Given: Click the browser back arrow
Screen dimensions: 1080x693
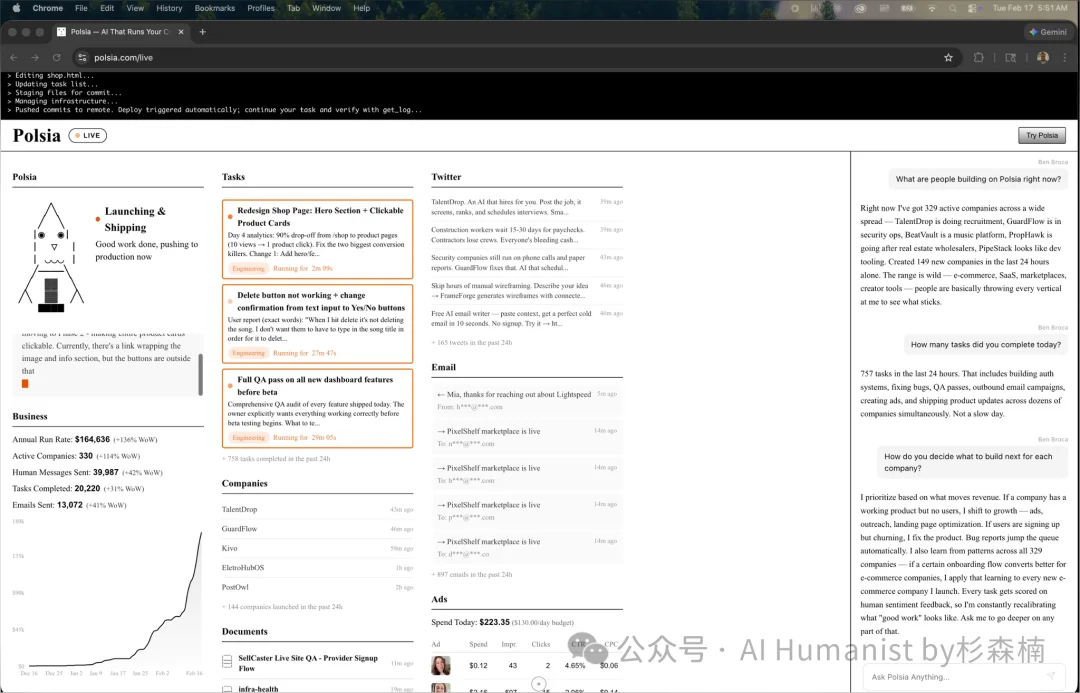Looking at the screenshot, I should click(x=14, y=58).
